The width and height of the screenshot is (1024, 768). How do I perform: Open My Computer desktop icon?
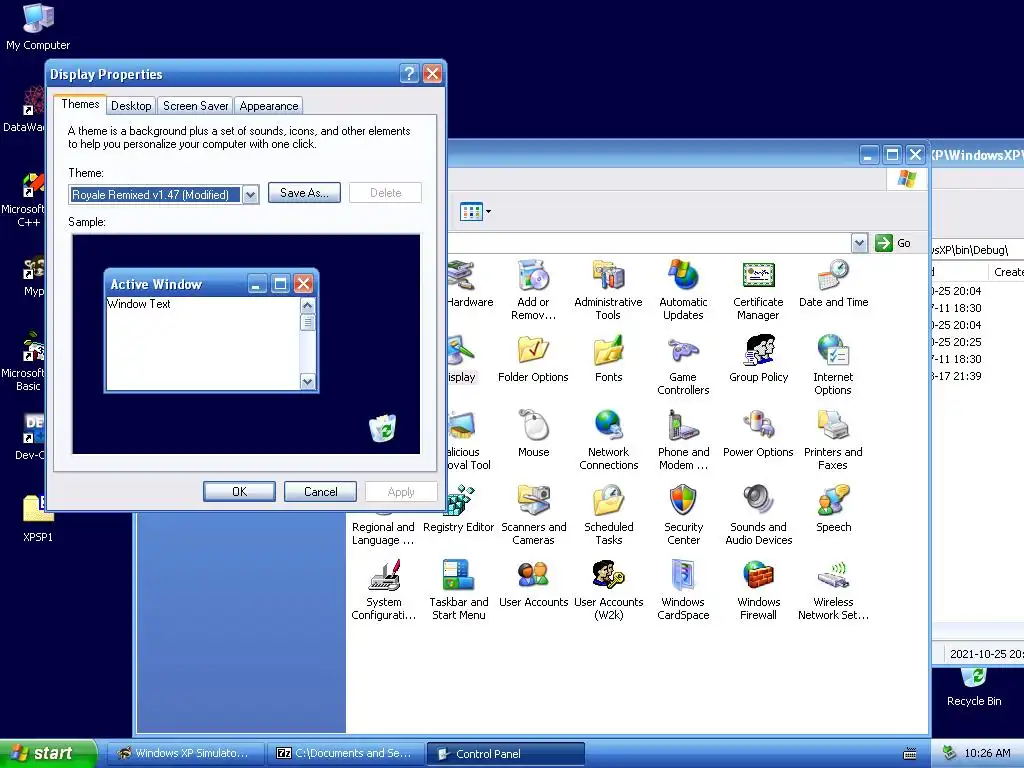click(38, 27)
